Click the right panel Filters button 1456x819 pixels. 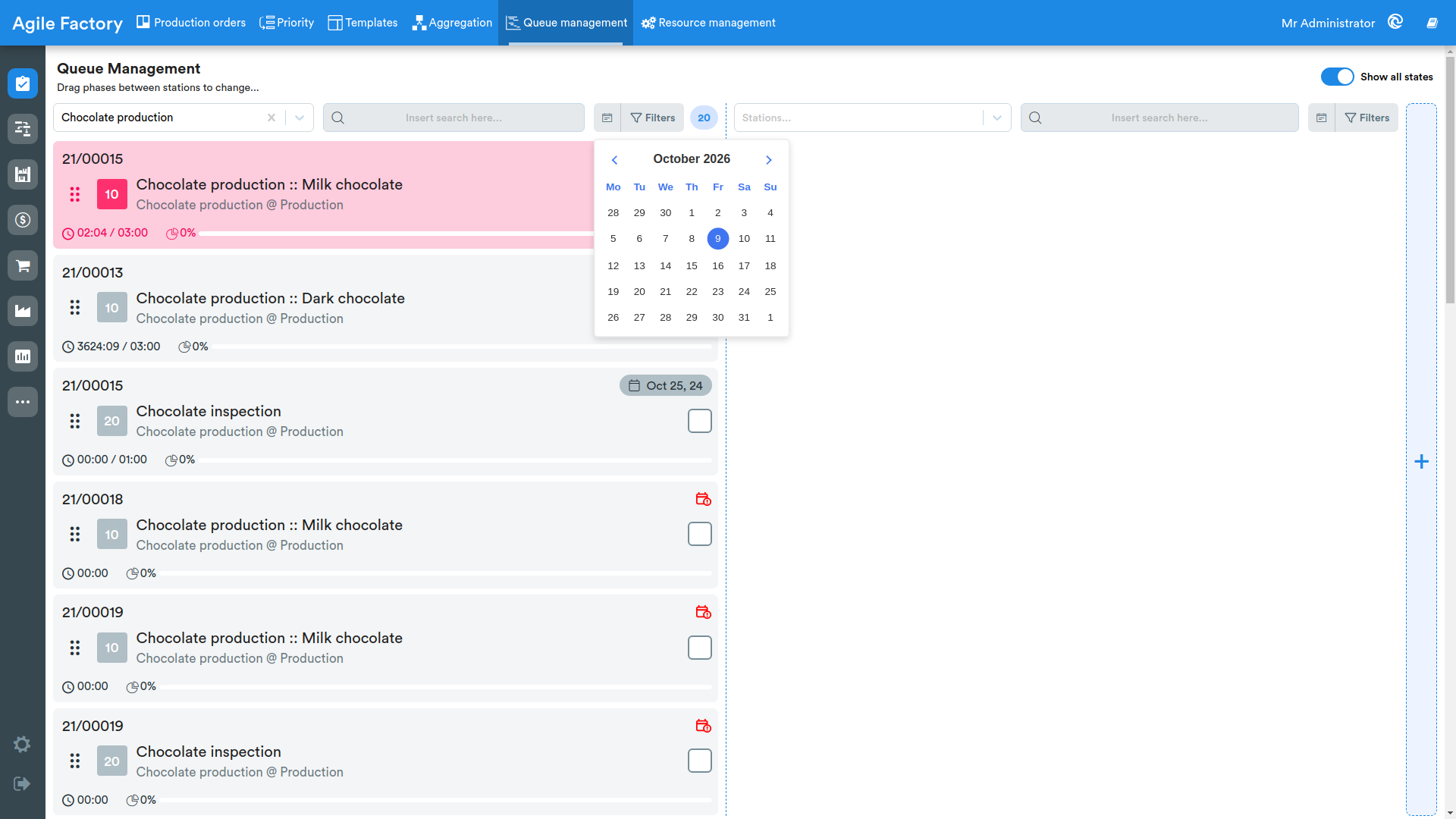point(1367,118)
